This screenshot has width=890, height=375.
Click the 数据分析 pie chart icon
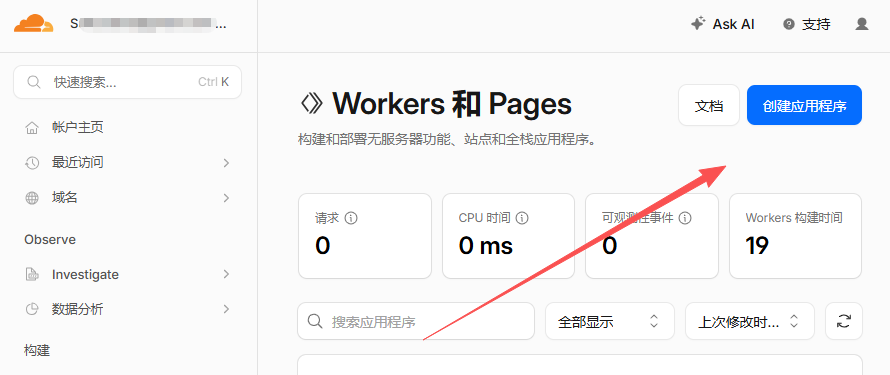[x=32, y=309]
